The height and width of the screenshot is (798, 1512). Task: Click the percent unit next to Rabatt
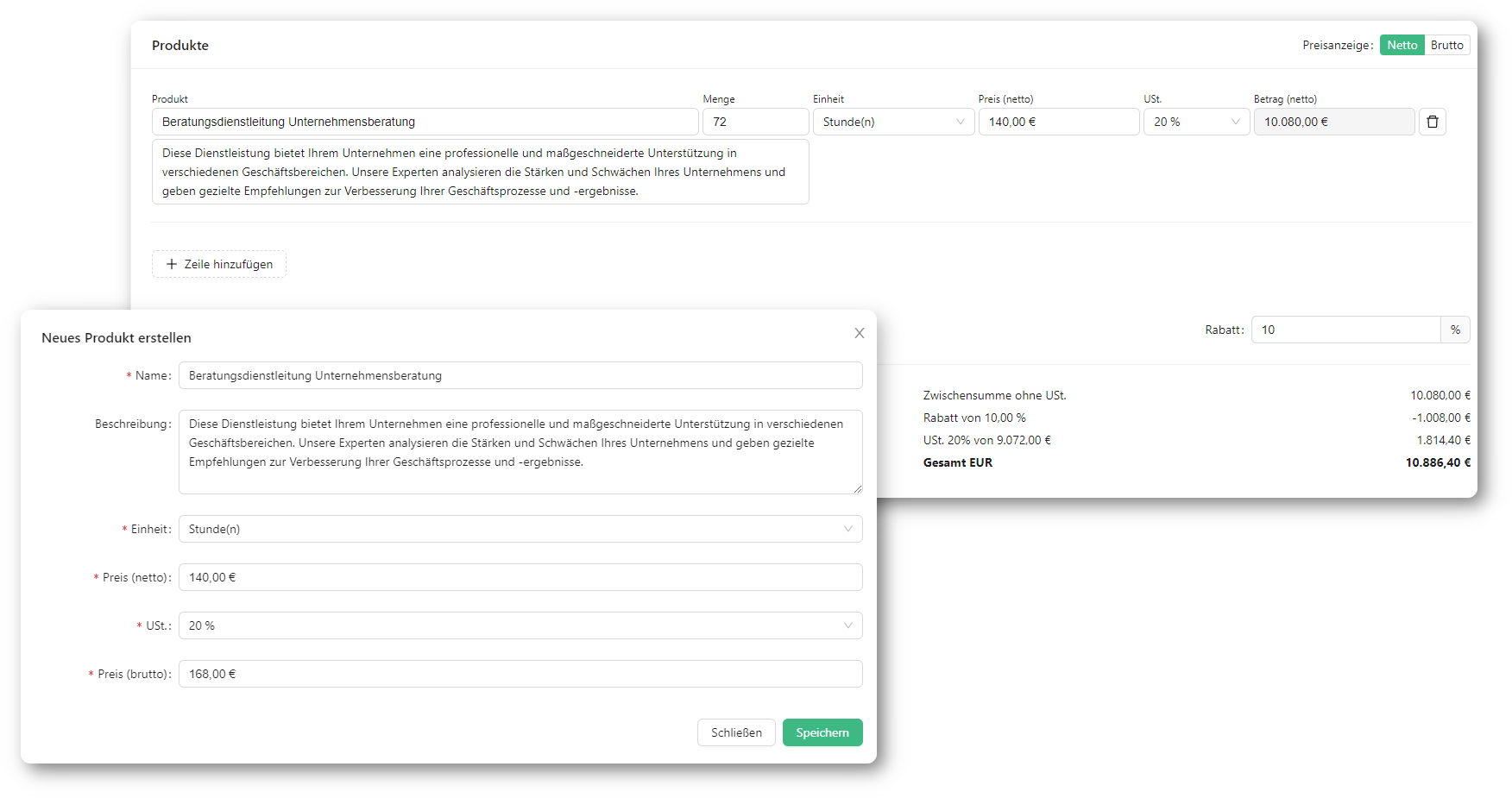tap(1455, 330)
